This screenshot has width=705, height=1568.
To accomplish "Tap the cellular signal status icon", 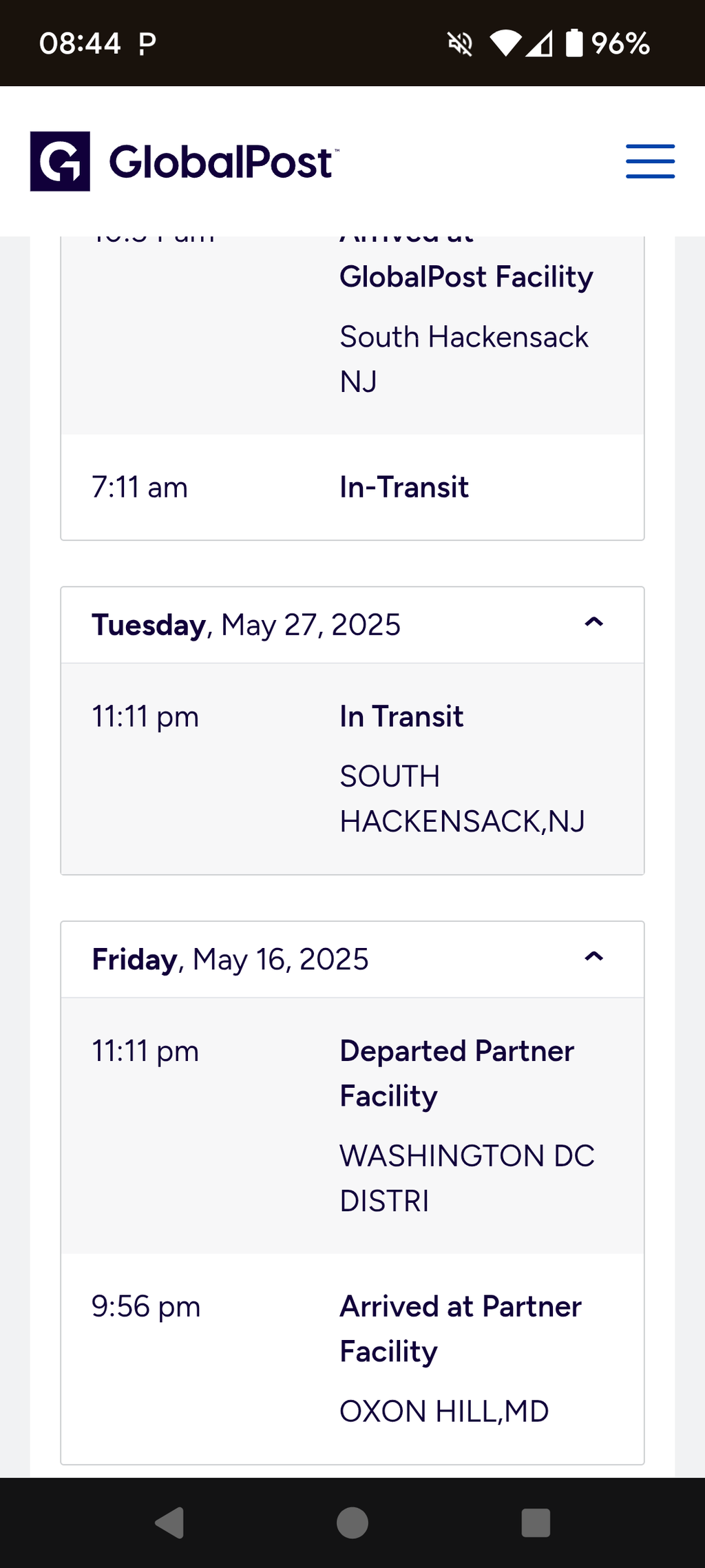I will click(540, 44).
